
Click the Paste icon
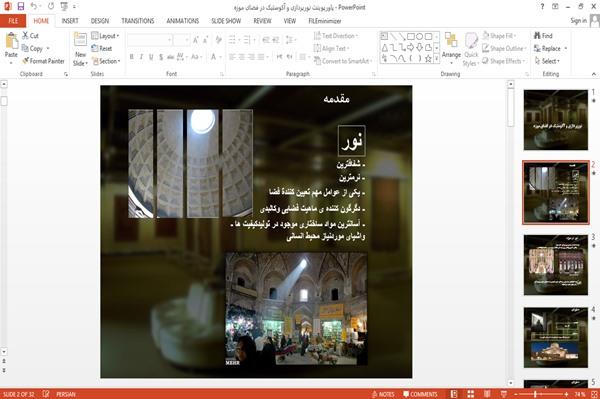[x=11, y=41]
